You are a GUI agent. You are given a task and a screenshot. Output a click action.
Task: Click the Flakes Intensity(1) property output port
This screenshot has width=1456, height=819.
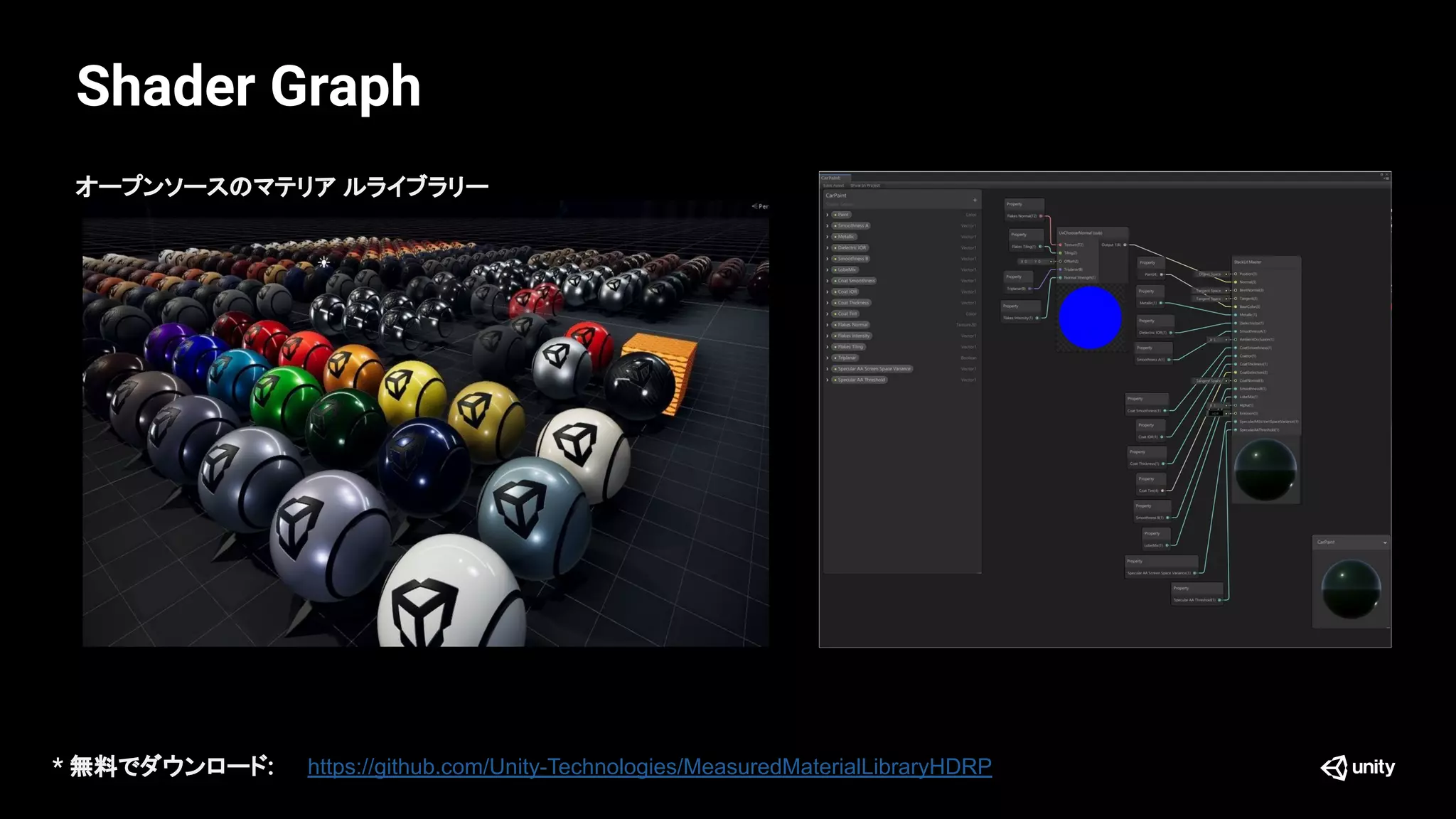tap(1037, 318)
